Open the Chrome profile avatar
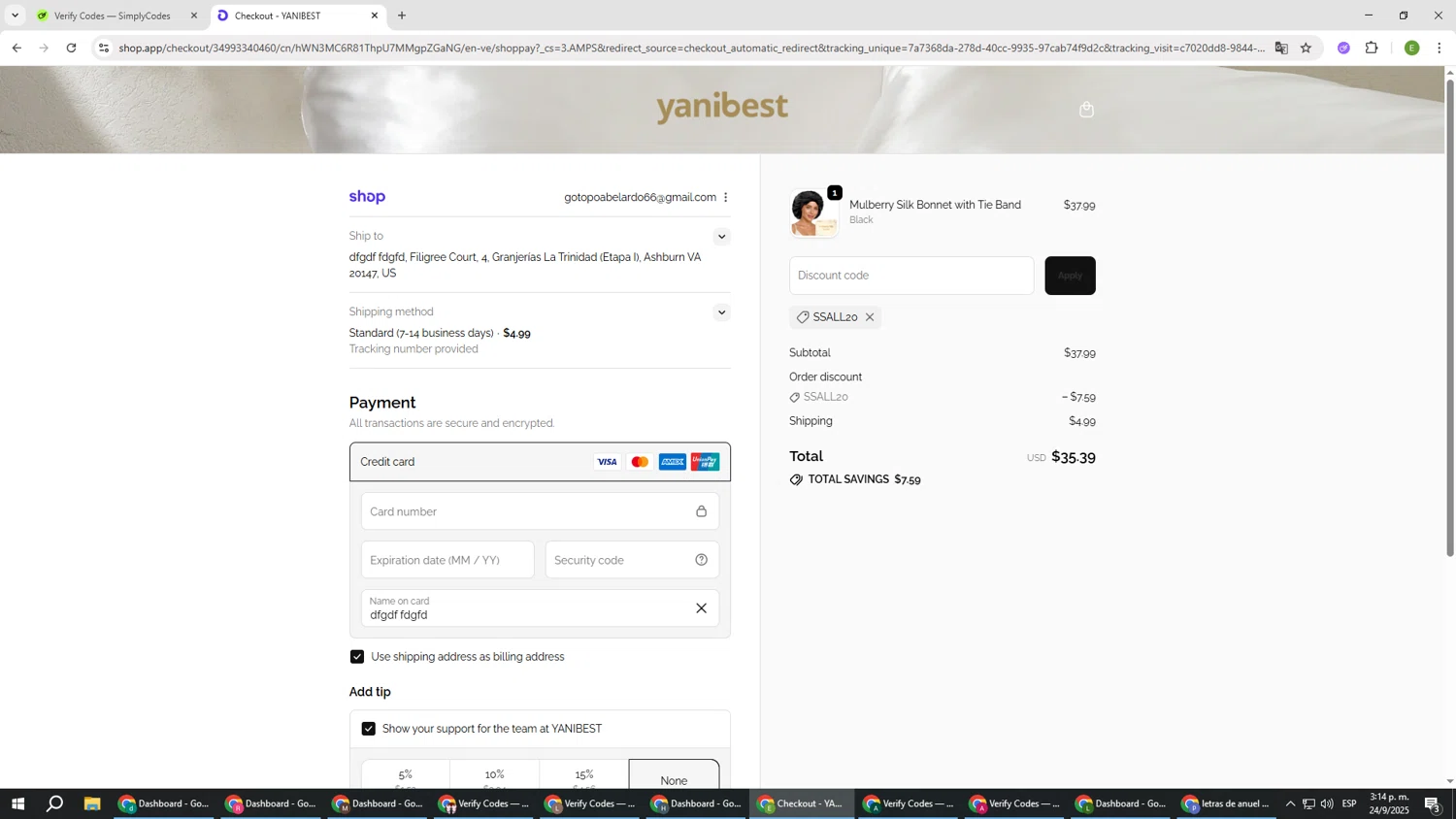The image size is (1456, 819). (1411, 48)
